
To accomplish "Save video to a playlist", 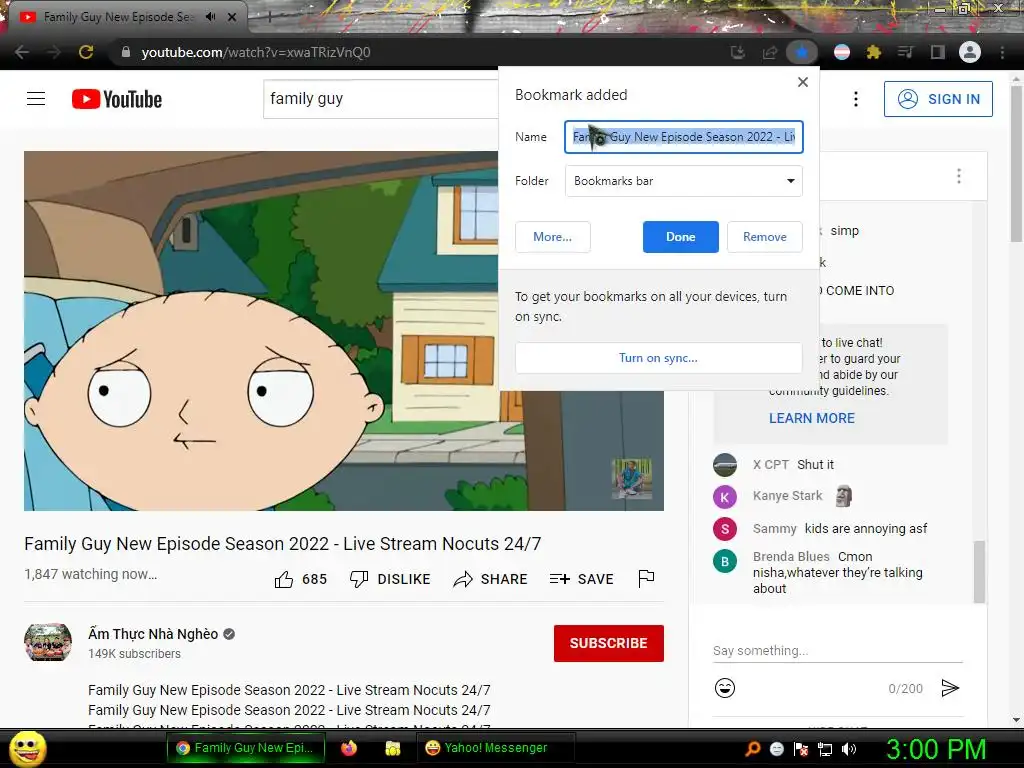I will [x=581, y=579].
